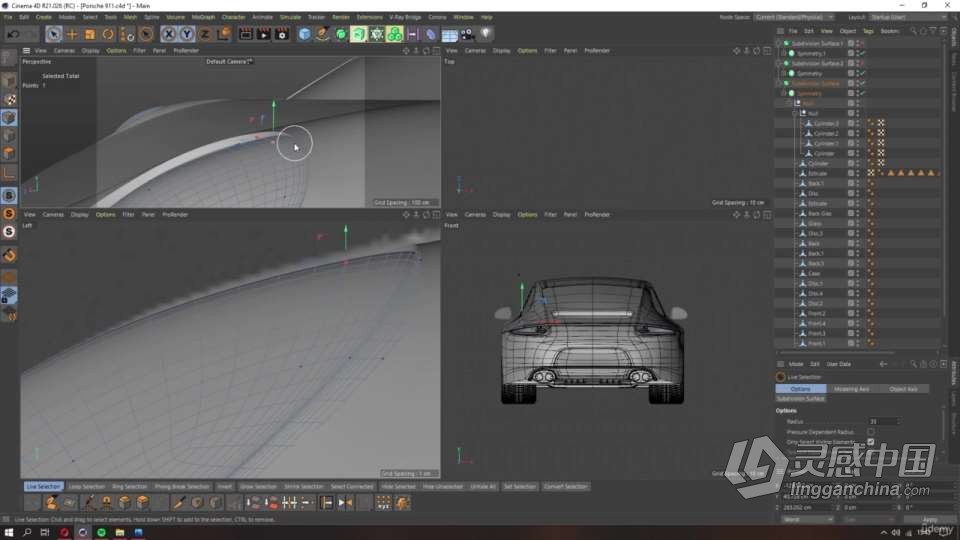The width and height of the screenshot is (960, 540).
Task: Toggle layer box for Cylinder.3 object
Action: pos(851,123)
